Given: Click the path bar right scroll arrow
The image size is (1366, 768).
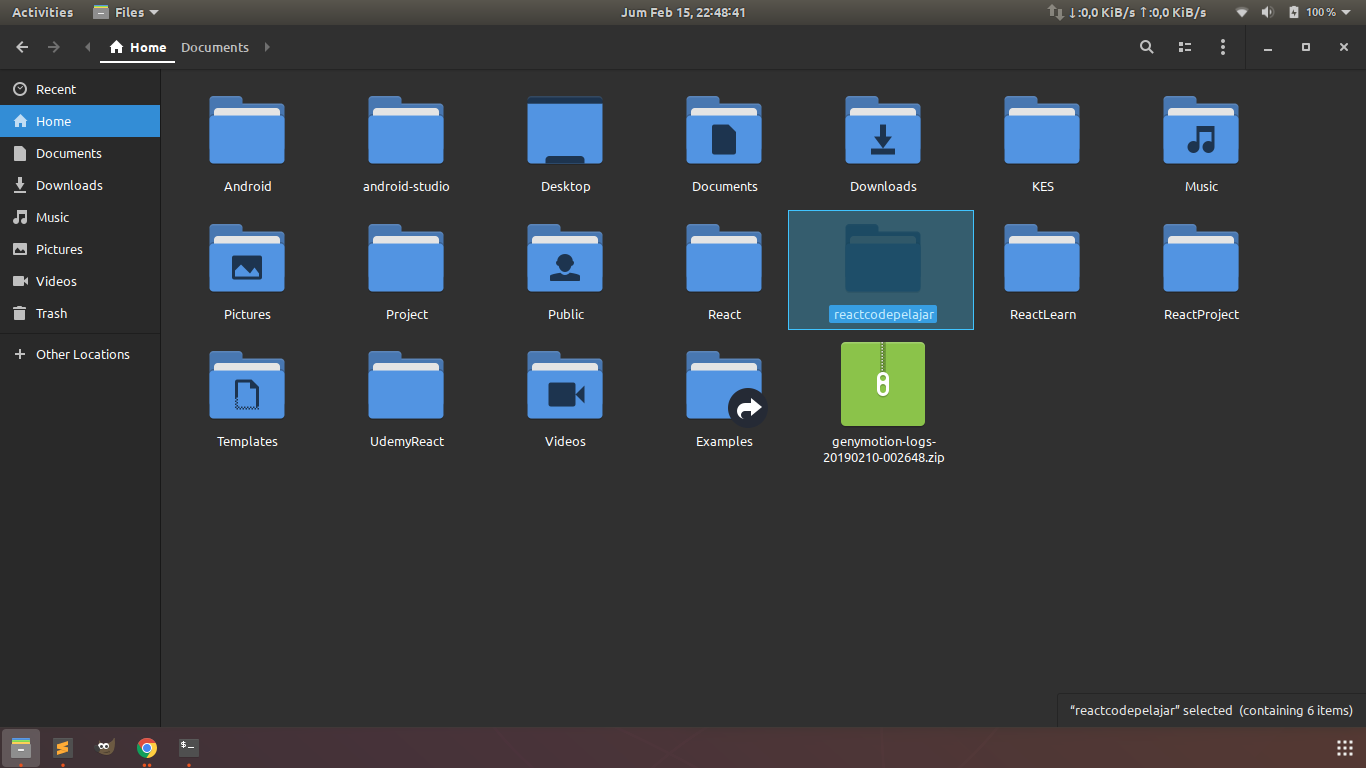Looking at the screenshot, I should [267, 47].
